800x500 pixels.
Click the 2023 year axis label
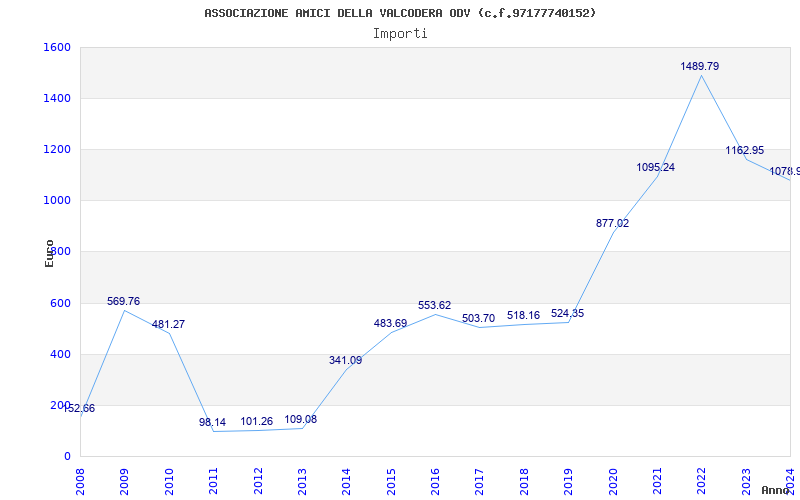[746, 482]
